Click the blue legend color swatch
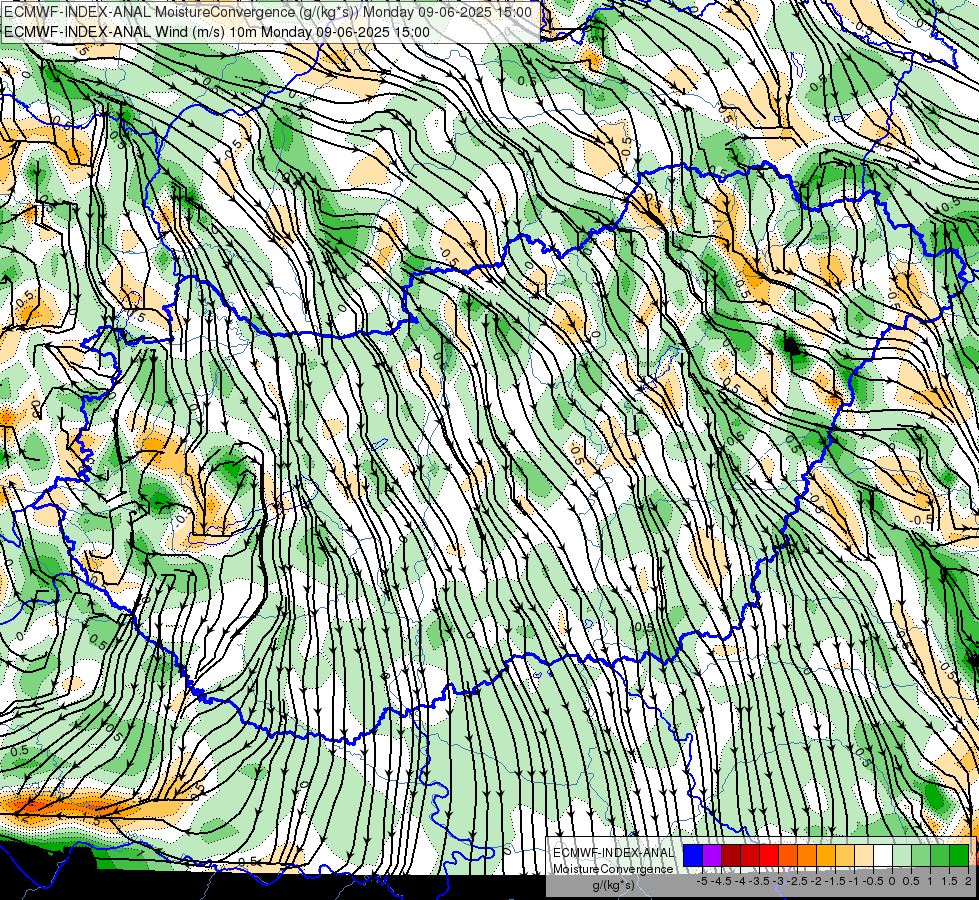 (x=693, y=856)
